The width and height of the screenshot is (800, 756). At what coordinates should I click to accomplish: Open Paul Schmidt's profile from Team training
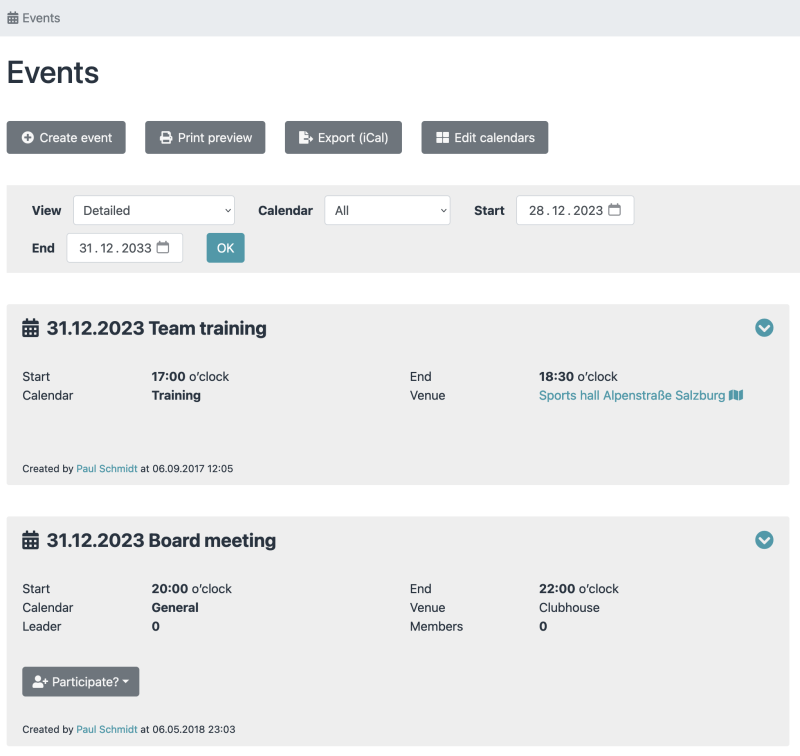tap(106, 468)
